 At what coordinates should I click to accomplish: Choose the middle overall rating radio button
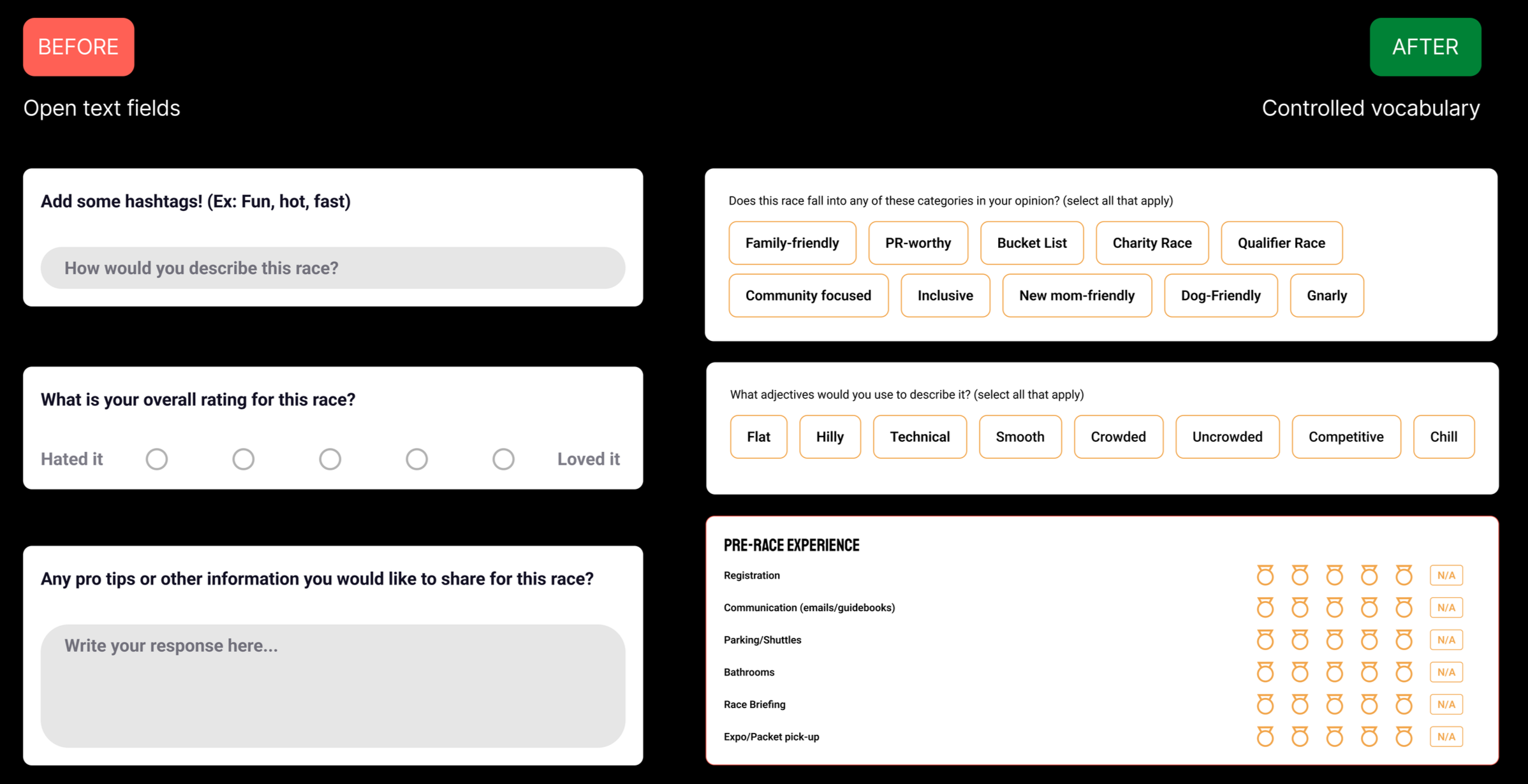click(330, 459)
